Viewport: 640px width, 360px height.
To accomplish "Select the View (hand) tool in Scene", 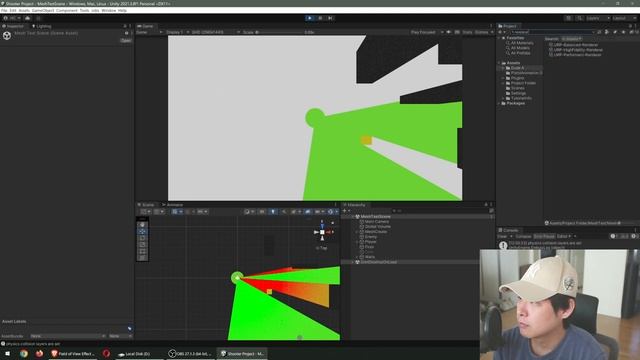I will coord(142,224).
